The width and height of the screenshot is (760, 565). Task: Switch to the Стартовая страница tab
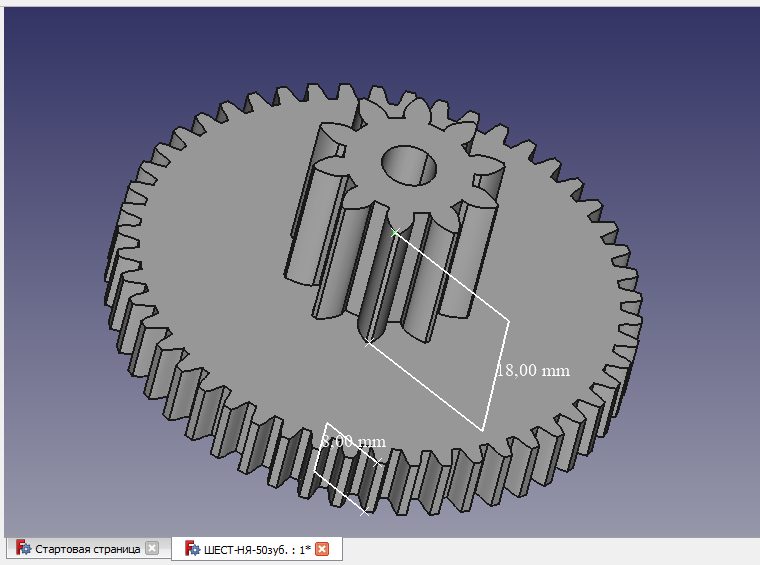tap(88, 549)
